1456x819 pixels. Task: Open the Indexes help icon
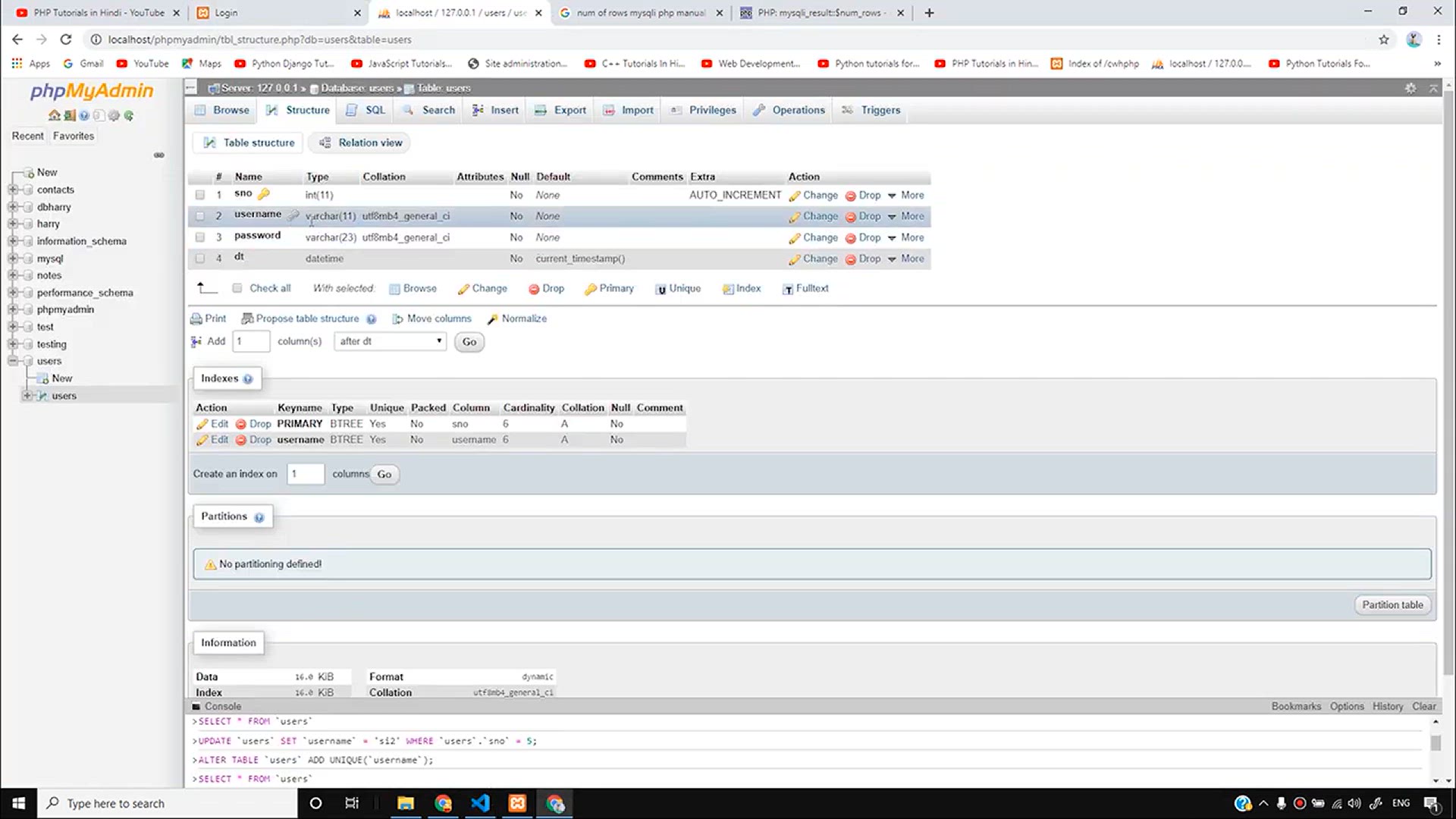point(248,378)
